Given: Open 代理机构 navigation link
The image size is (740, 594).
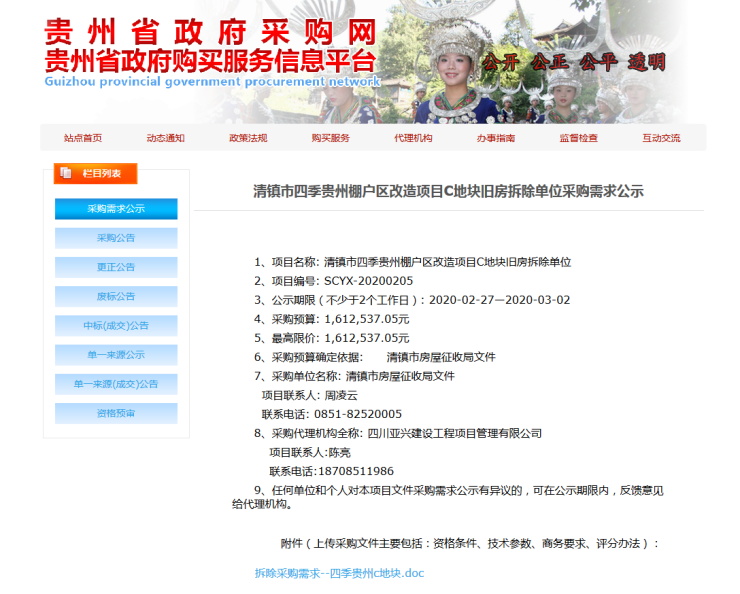Looking at the screenshot, I should [x=413, y=138].
